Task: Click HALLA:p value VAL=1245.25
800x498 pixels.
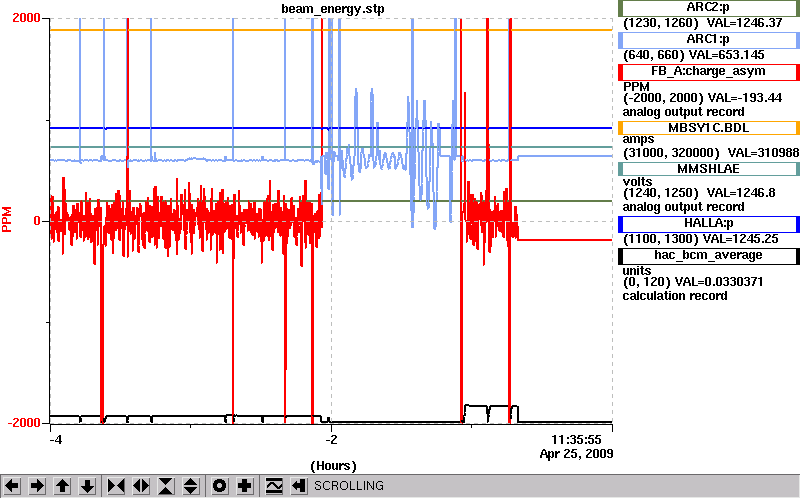Action: [x=740, y=239]
